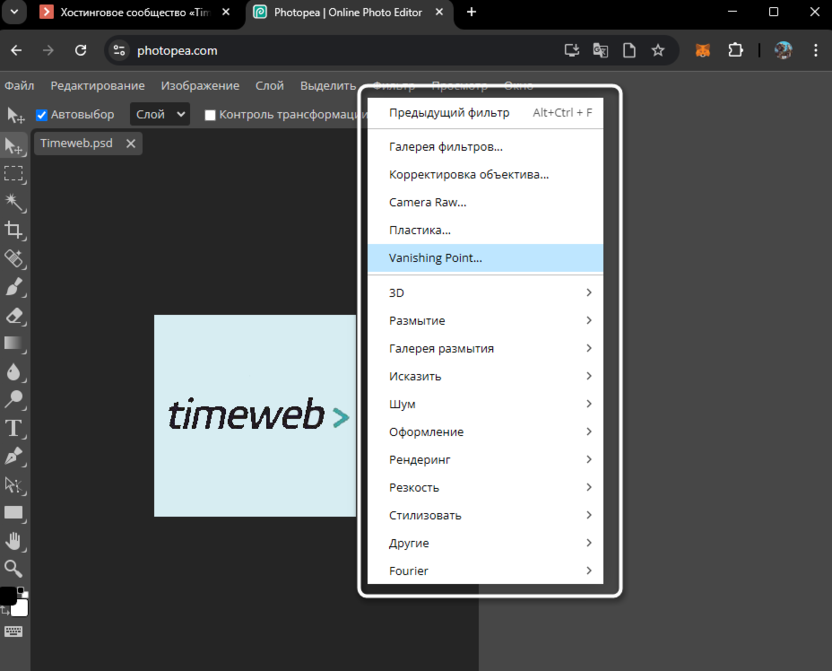
Task: Open Camera Raw… menu entry
Action: 485,202
